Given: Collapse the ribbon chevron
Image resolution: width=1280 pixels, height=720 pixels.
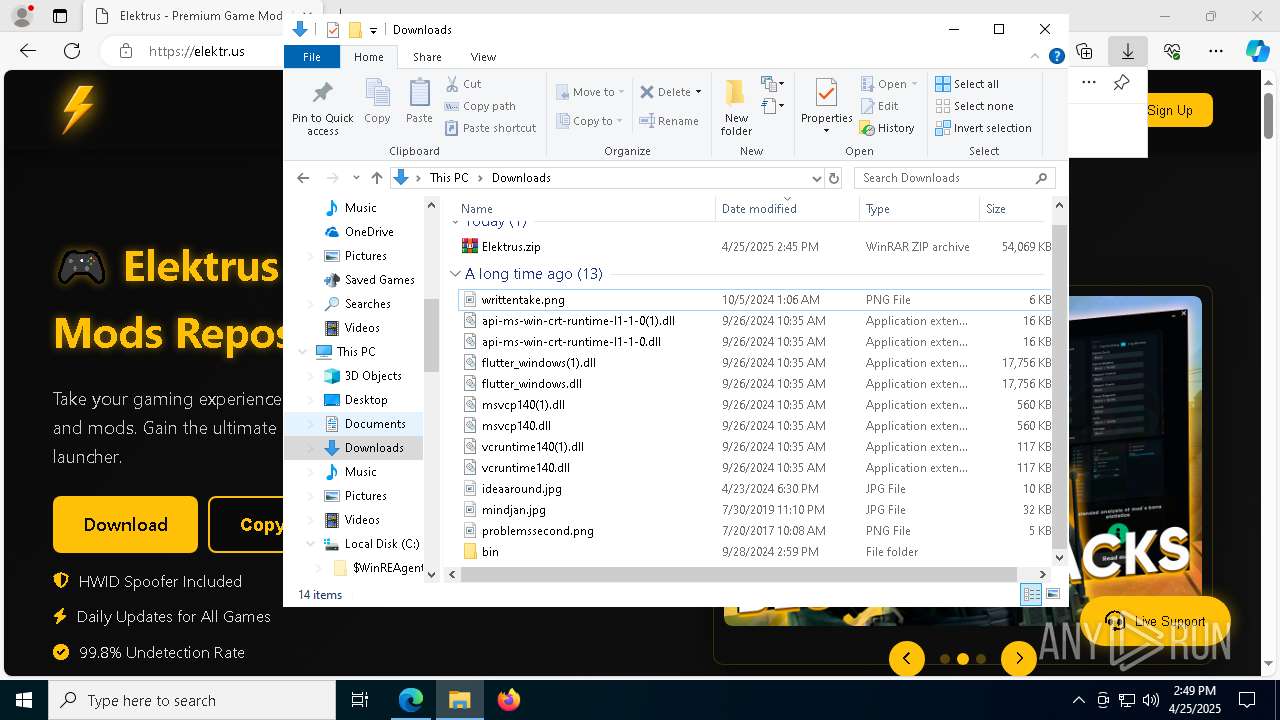Looking at the screenshot, I should (1035, 57).
